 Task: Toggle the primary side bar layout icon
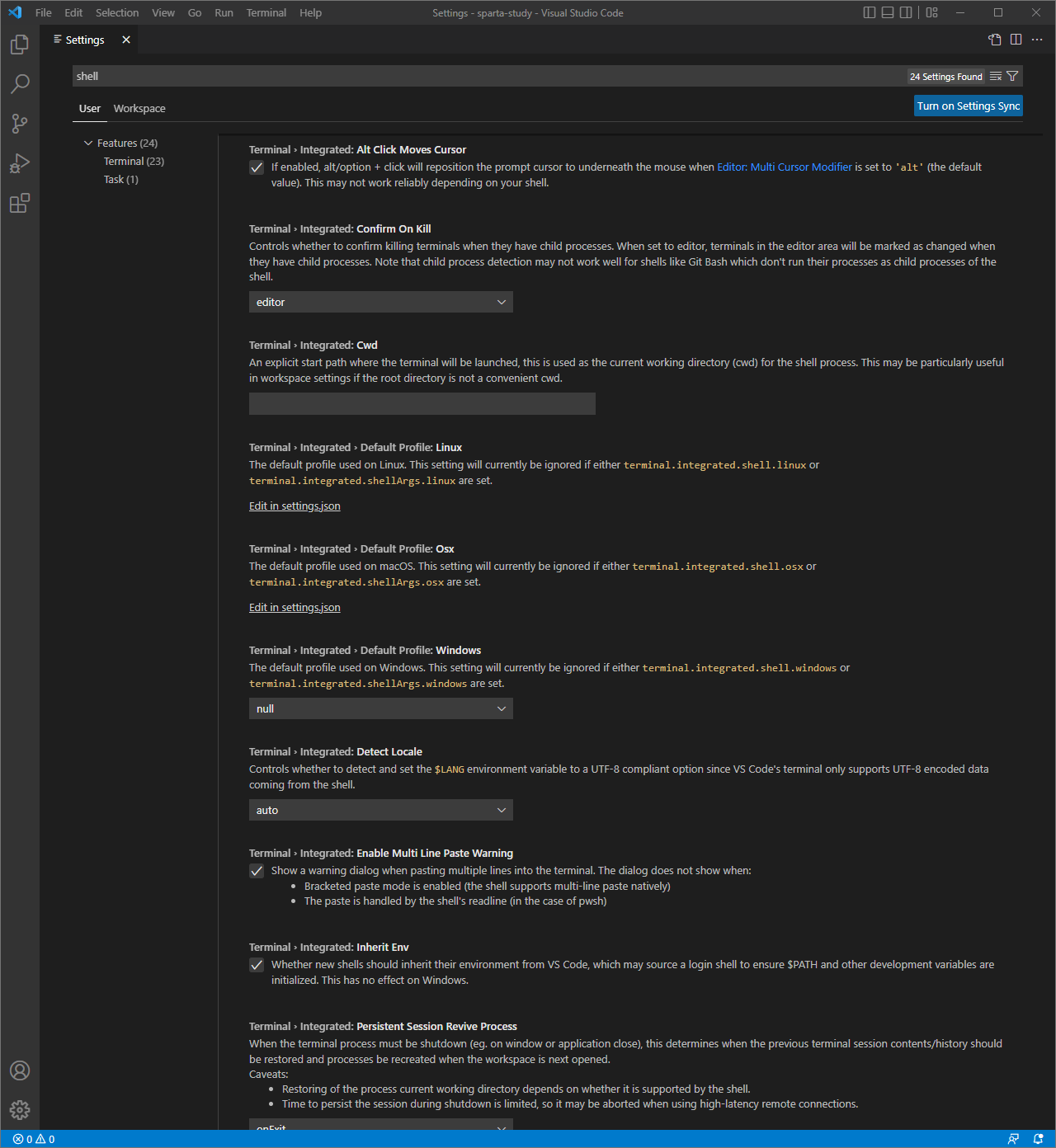(x=870, y=12)
